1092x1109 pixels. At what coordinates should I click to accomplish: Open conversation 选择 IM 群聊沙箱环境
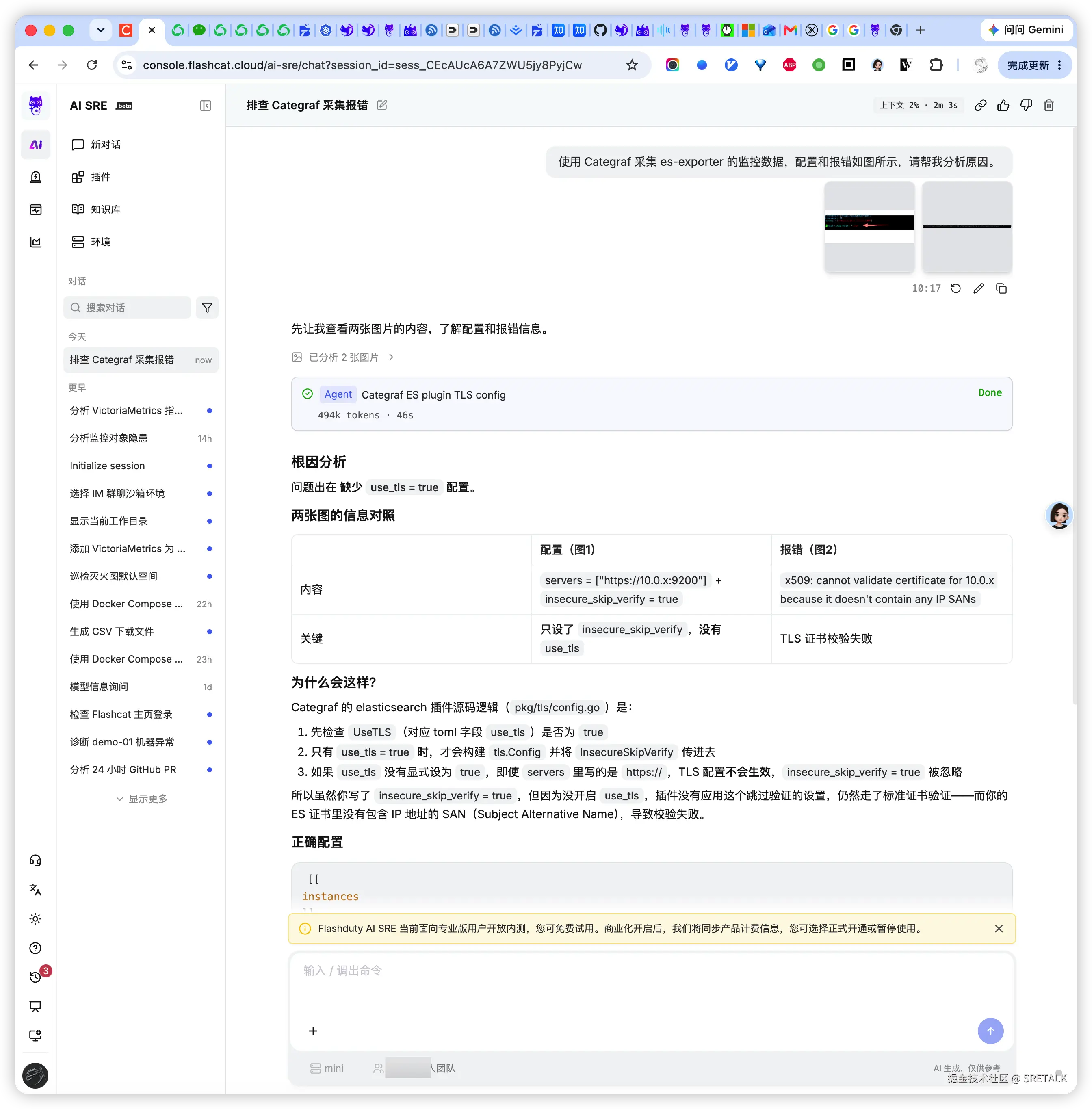pos(141,493)
